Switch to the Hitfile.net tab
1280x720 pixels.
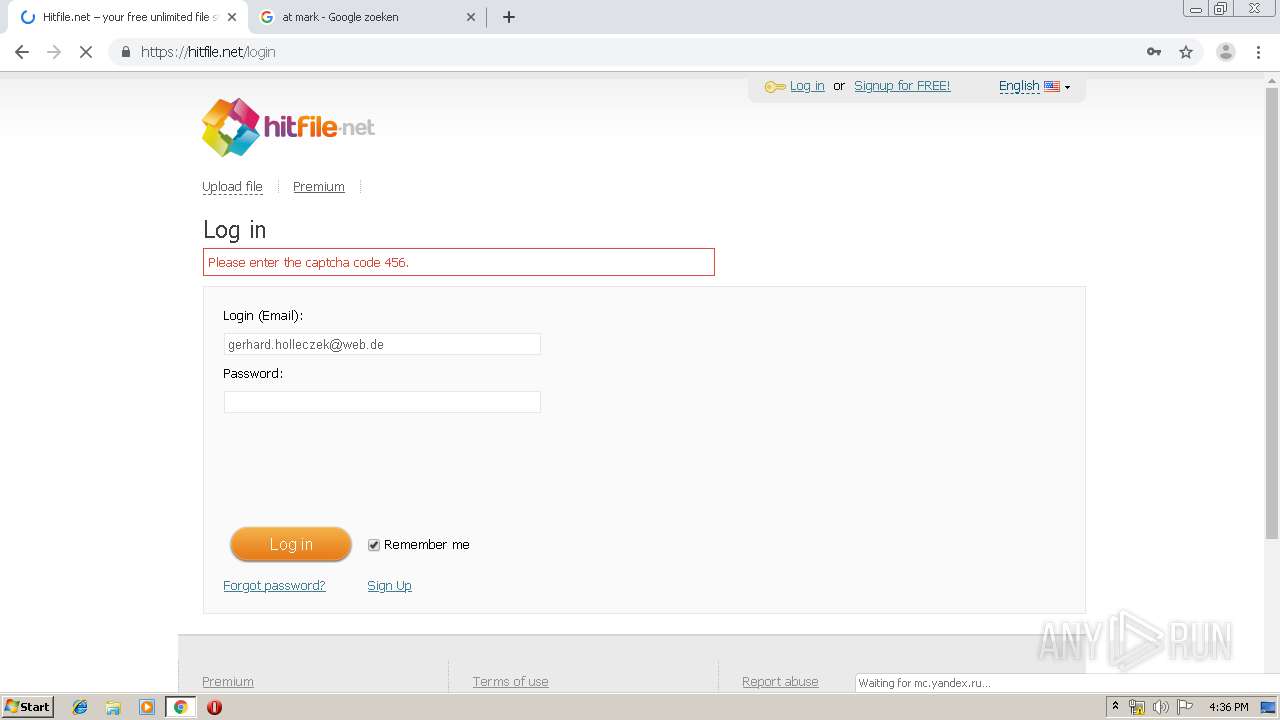128,17
